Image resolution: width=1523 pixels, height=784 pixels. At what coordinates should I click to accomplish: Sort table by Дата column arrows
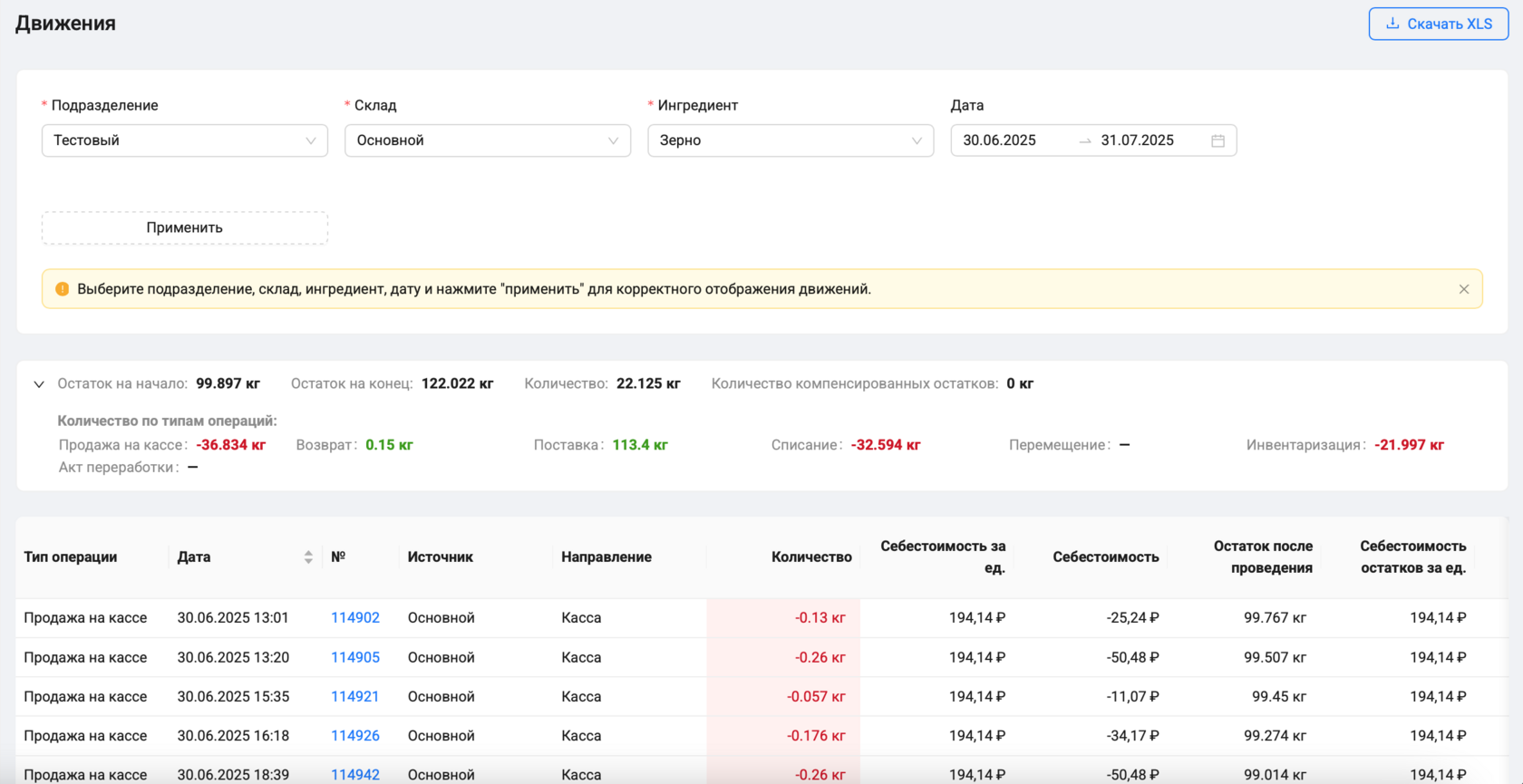pos(308,557)
